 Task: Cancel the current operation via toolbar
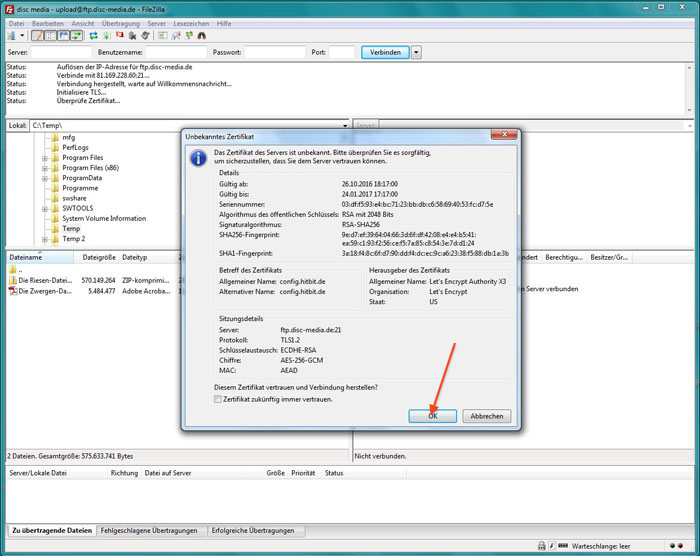point(120,35)
